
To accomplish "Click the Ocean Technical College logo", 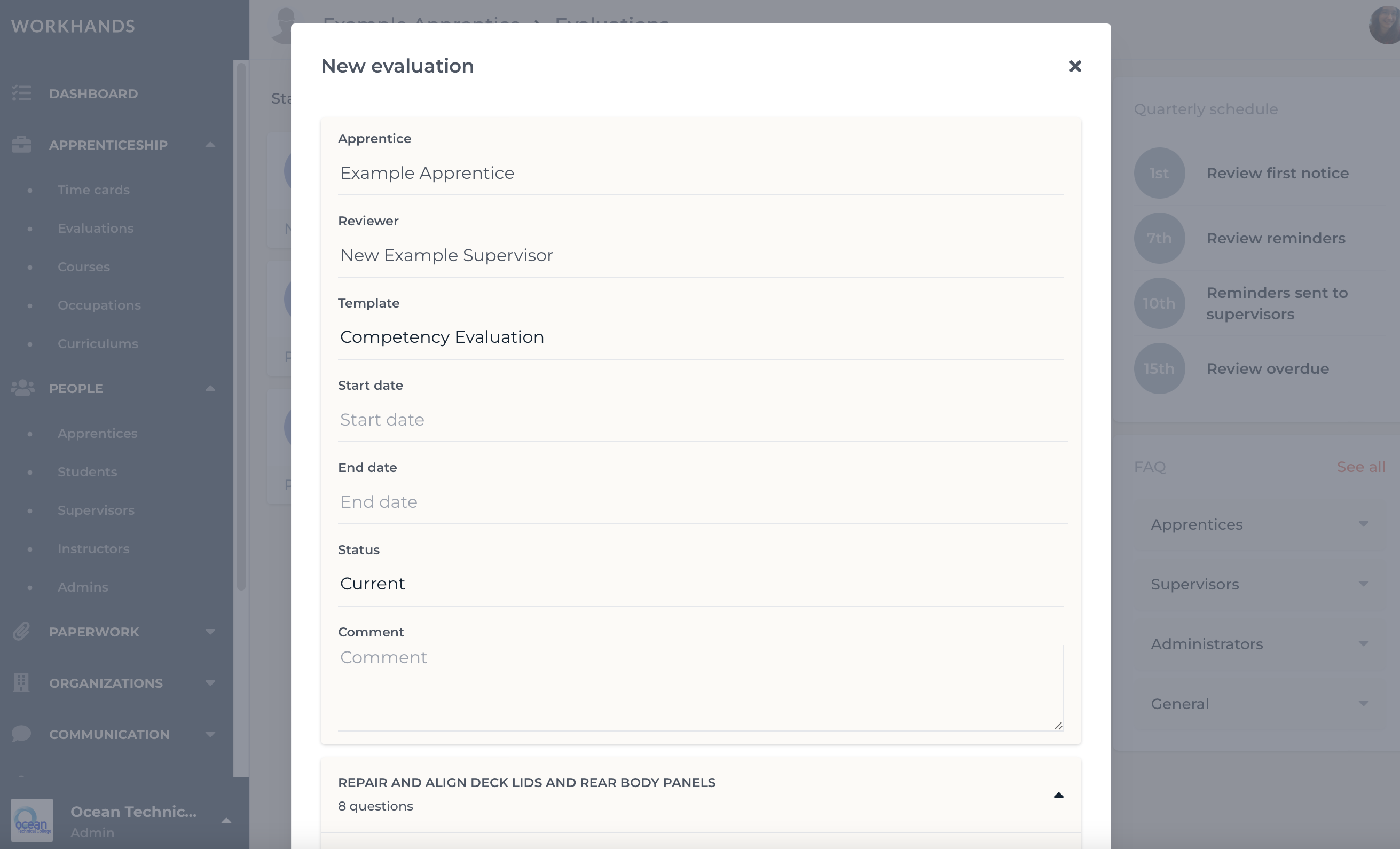I will pyautogui.click(x=32, y=820).
